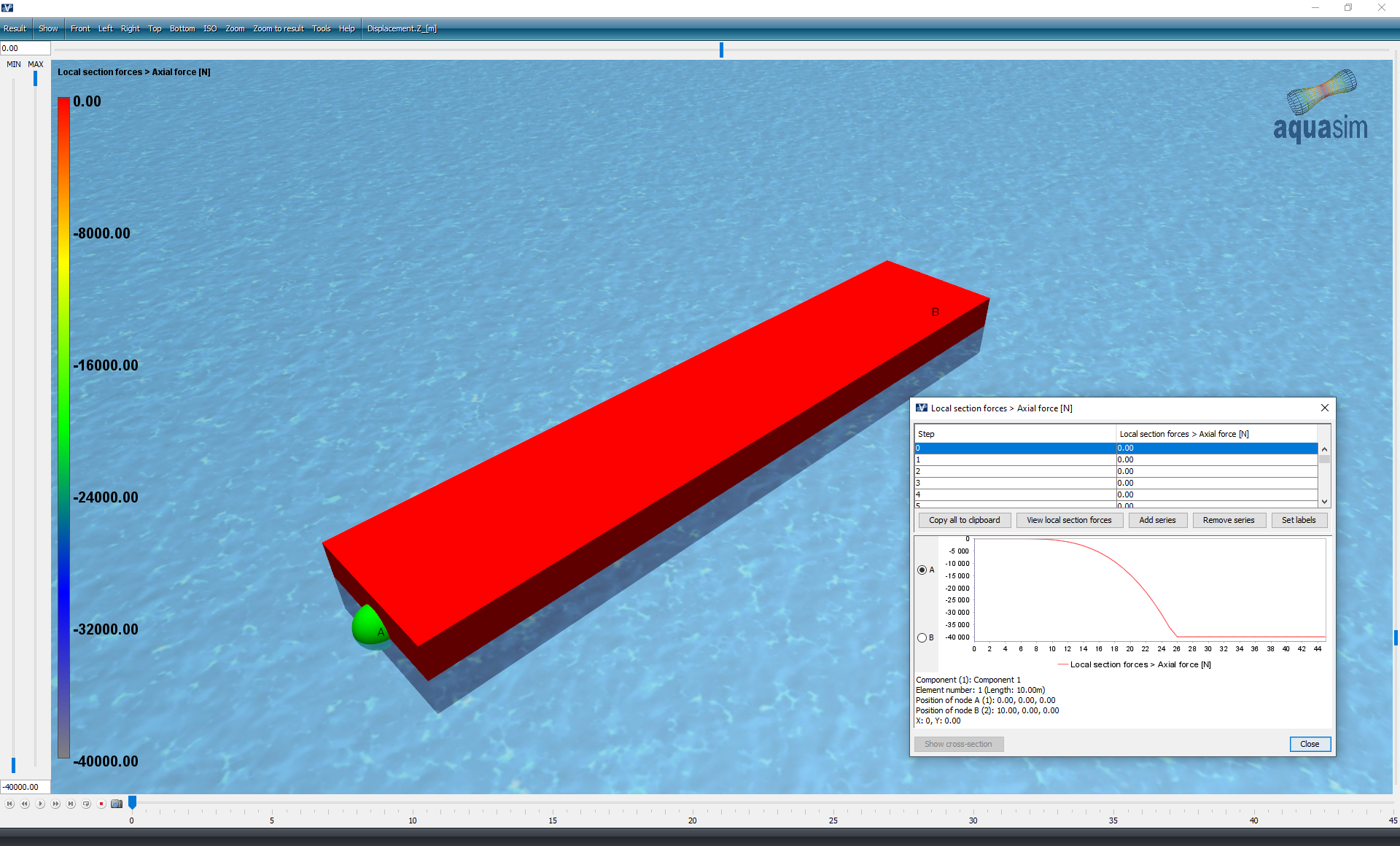1400x846 pixels.
Task: Click the Right view icon
Action: click(x=130, y=28)
